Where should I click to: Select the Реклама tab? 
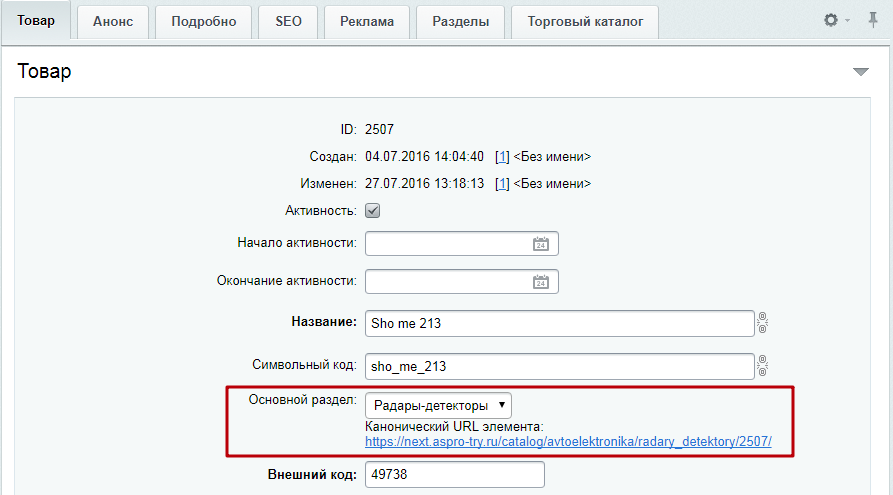366,21
